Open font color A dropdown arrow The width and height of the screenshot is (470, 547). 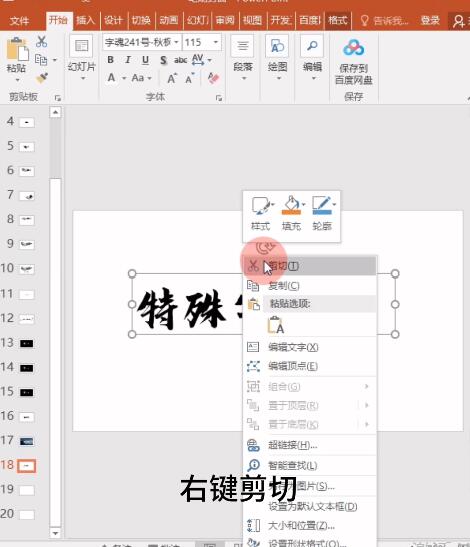124,78
